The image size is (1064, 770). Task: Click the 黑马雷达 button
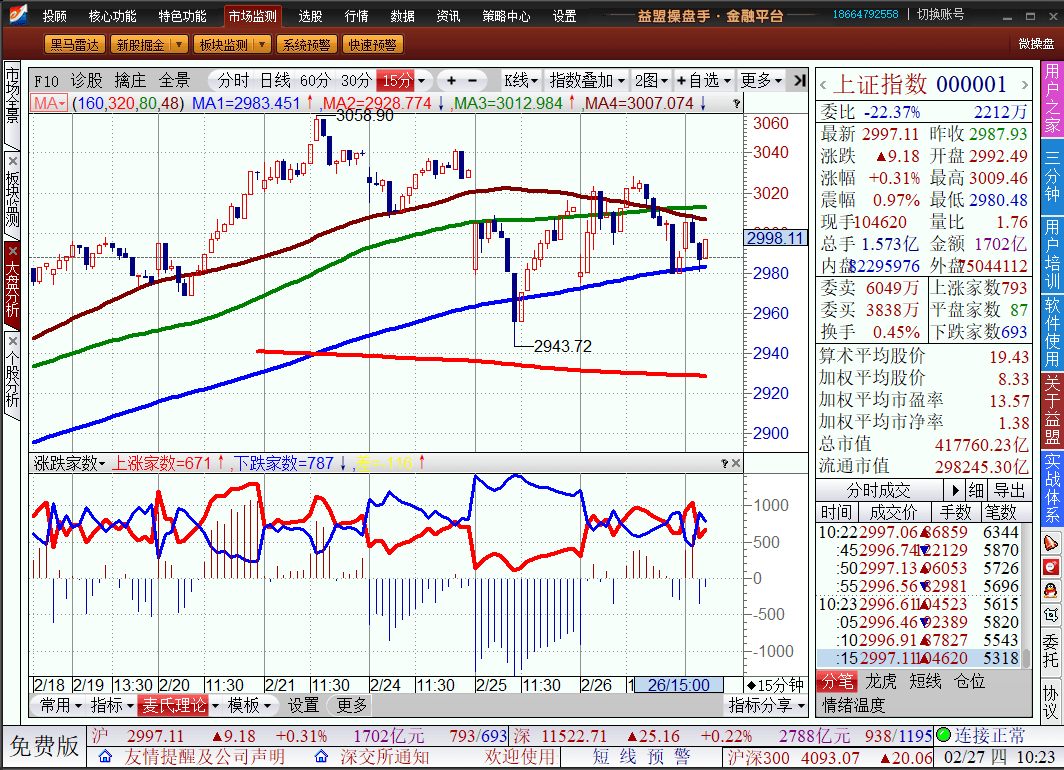click(74, 45)
